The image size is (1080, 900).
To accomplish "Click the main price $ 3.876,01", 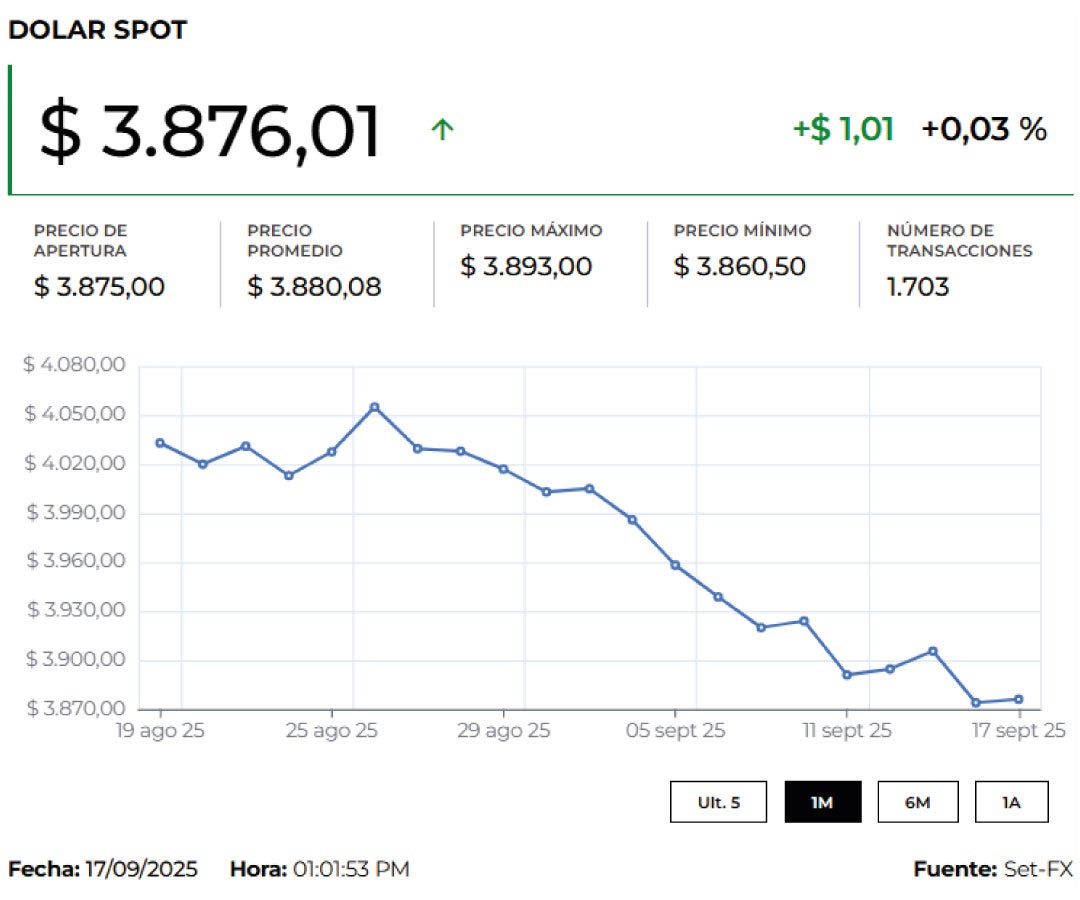I will pos(210,132).
